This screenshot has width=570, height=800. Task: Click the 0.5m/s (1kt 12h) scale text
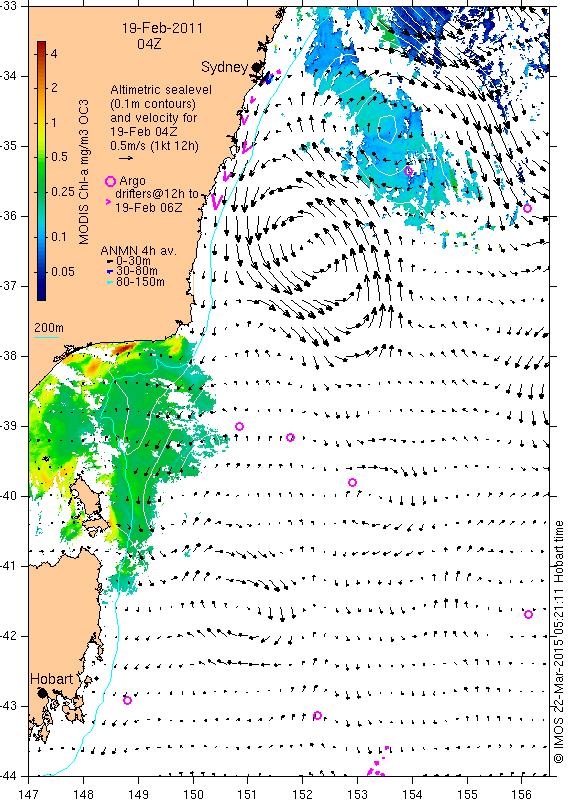[x=154, y=145]
